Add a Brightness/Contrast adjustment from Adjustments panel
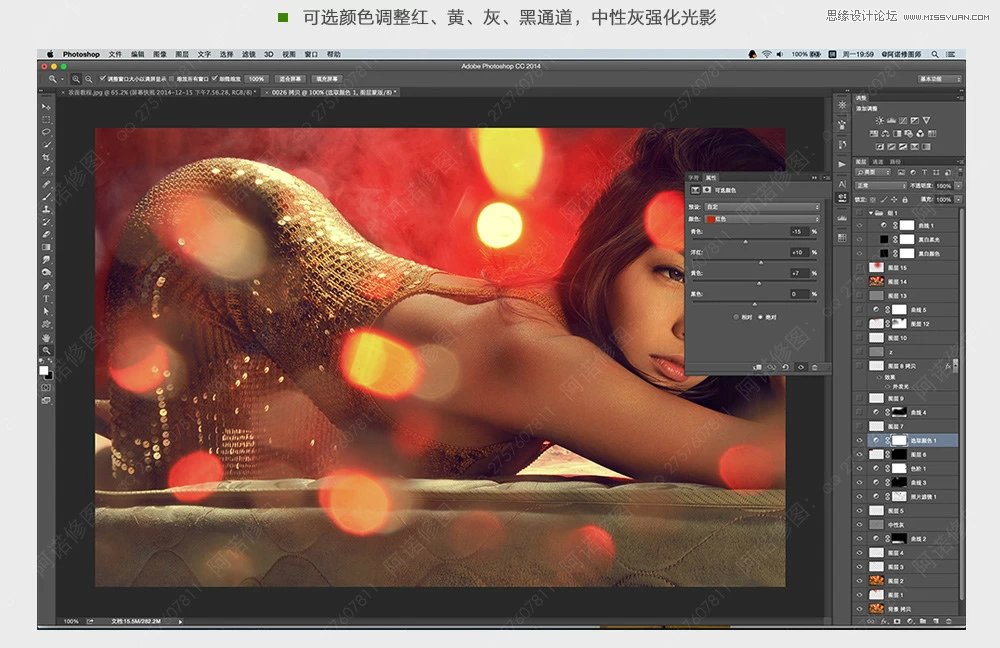The width and height of the screenshot is (1000, 648). [879, 120]
